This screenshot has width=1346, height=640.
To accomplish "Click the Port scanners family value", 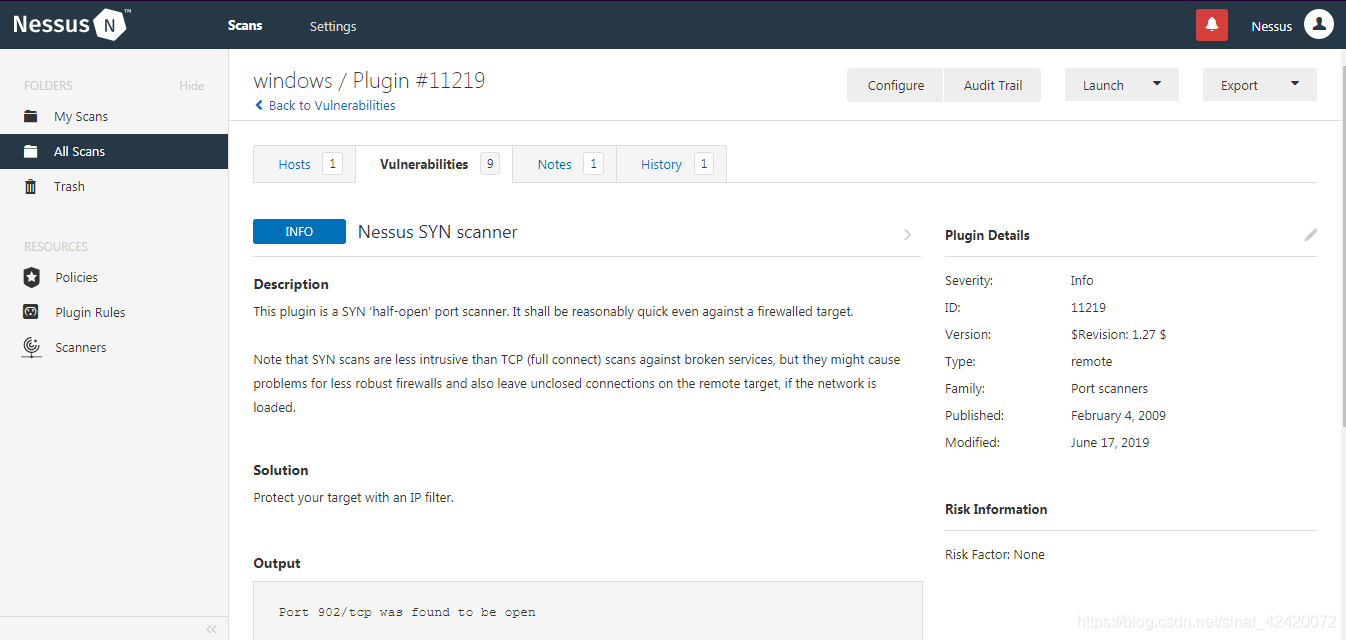I will click(x=1109, y=389).
